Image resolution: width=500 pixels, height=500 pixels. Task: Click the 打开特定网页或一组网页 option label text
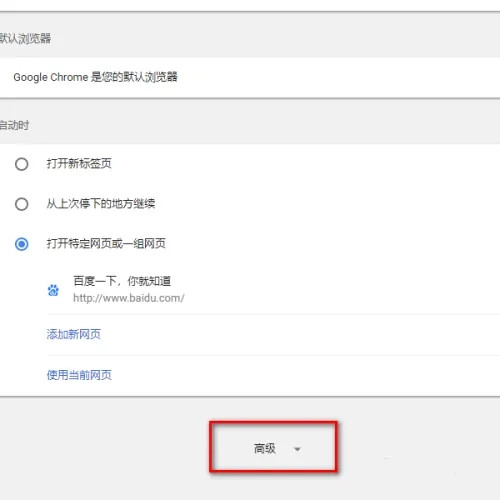tap(106, 243)
